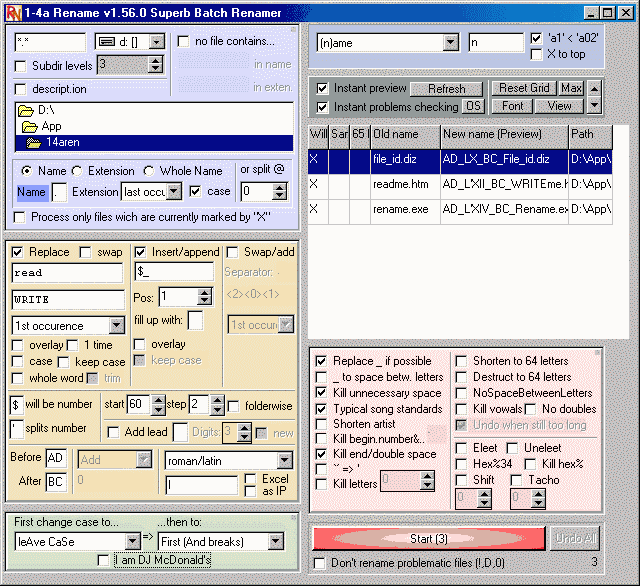Increase the step value 2
The height and width of the screenshot is (586, 640).
[x=218, y=400]
